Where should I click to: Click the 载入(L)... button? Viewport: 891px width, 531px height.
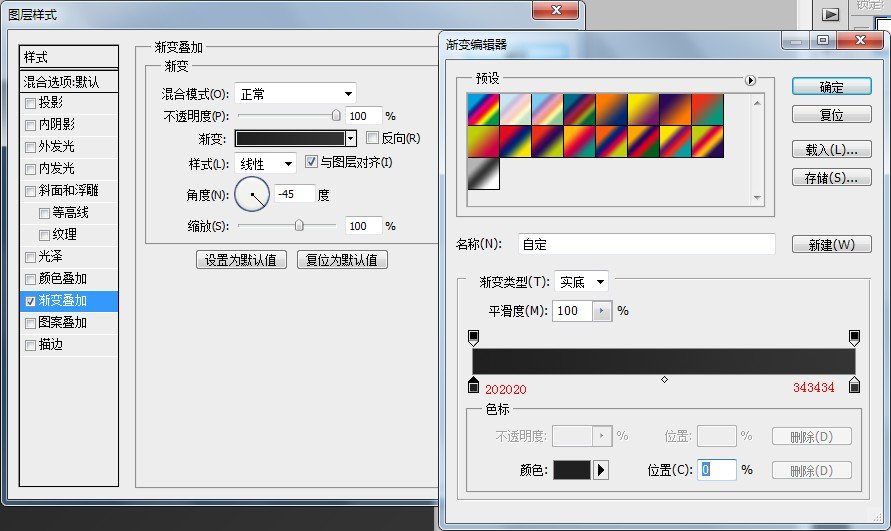831,150
